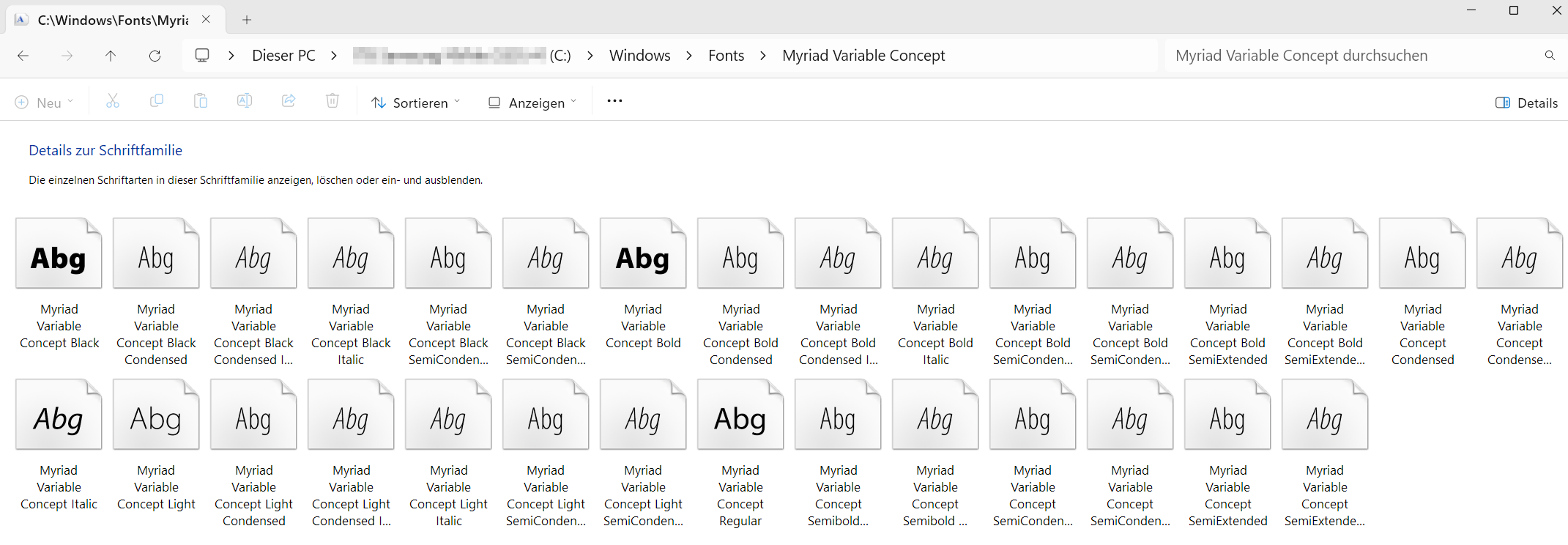
Task: Click the Concept Bold SemiExtende... label
Action: coord(1325,335)
